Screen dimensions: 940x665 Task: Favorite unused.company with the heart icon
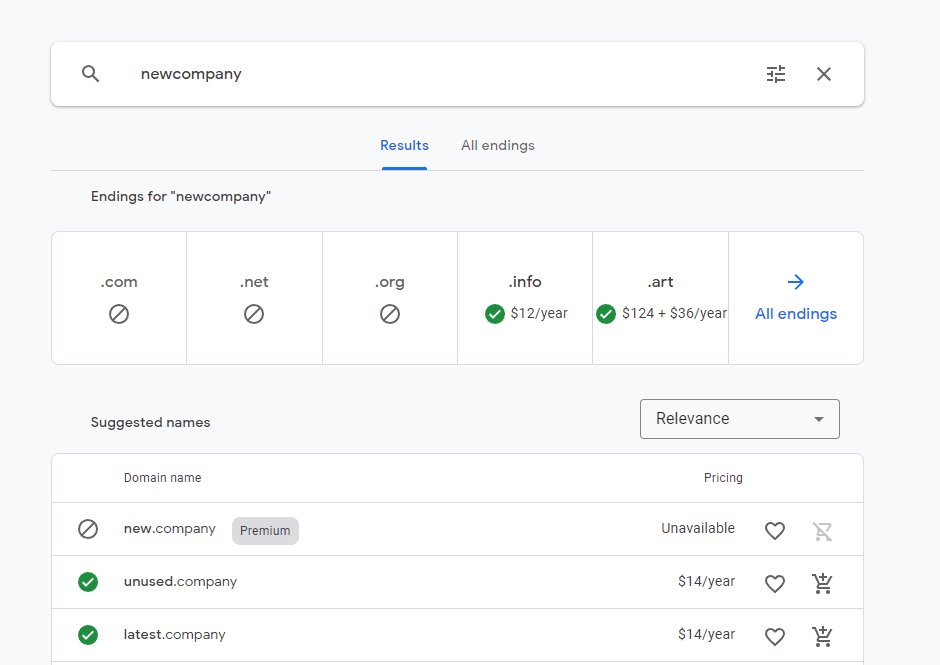coord(775,583)
